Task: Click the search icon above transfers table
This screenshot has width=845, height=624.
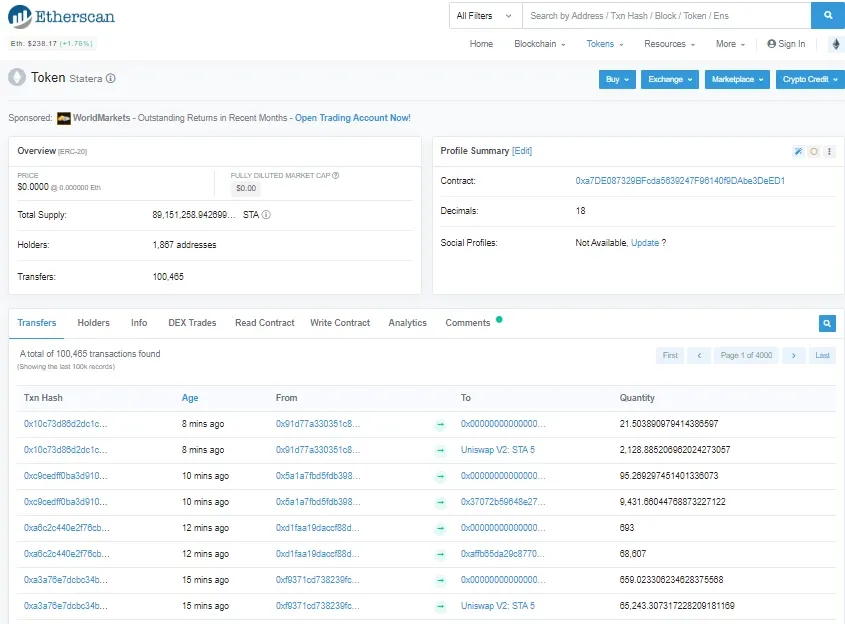Action: [827, 323]
